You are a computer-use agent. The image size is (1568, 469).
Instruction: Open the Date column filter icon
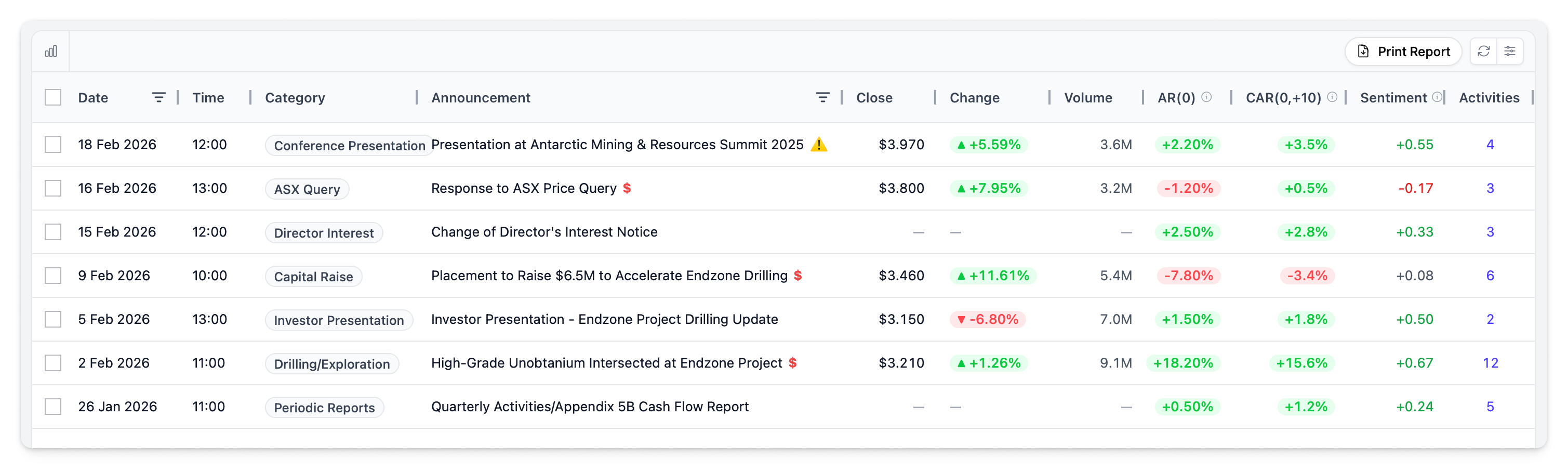pos(159,97)
